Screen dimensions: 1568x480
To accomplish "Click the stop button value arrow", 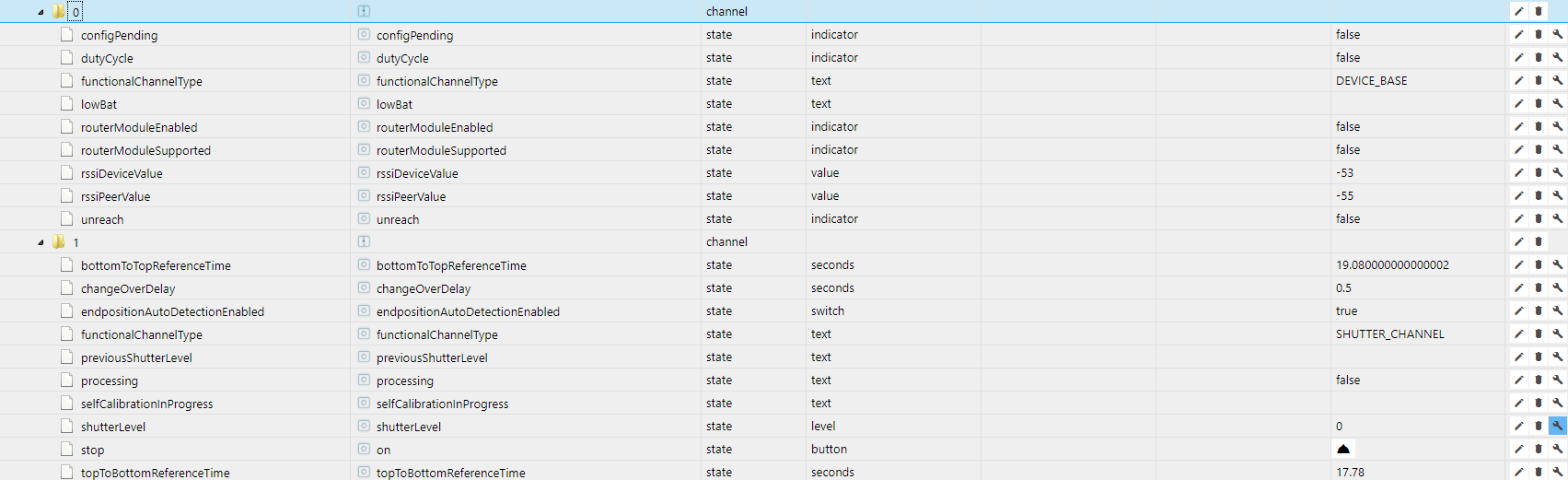I will click(1343, 449).
